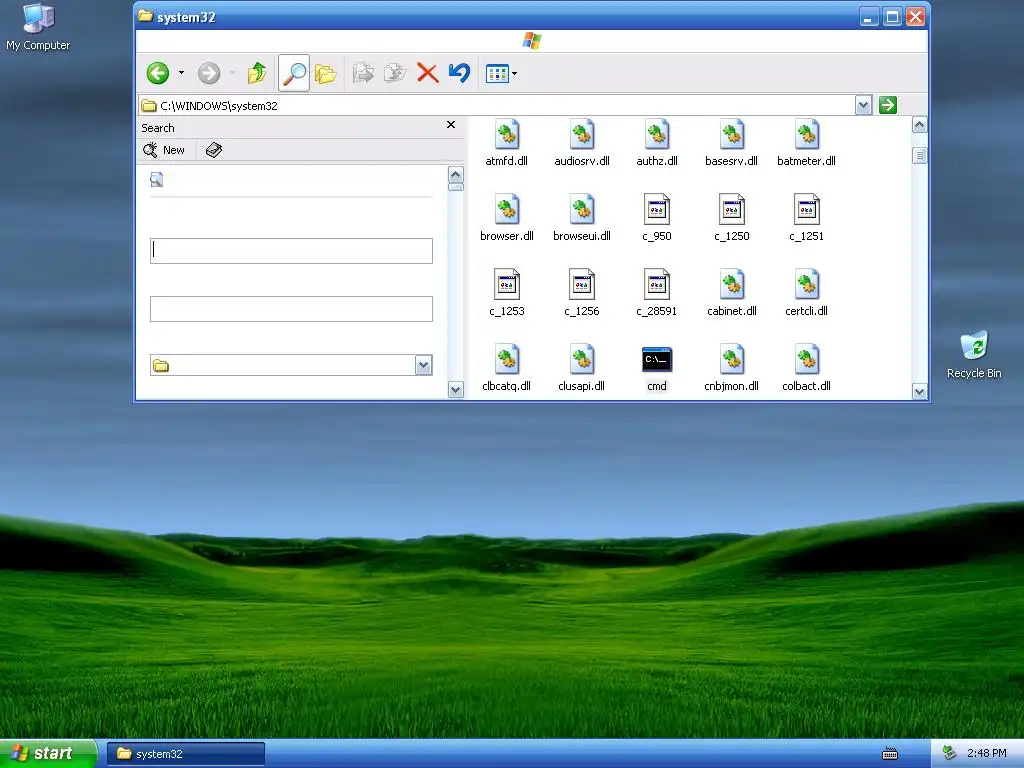Click the 2:48 PM clock
The height and width of the screenshot is (768, 1024).
coord(987,754)
